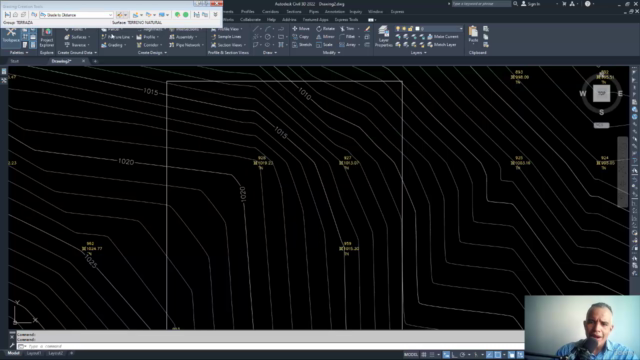
Task: Click the Set Grading Layer icon
Action: coord(23,15)
